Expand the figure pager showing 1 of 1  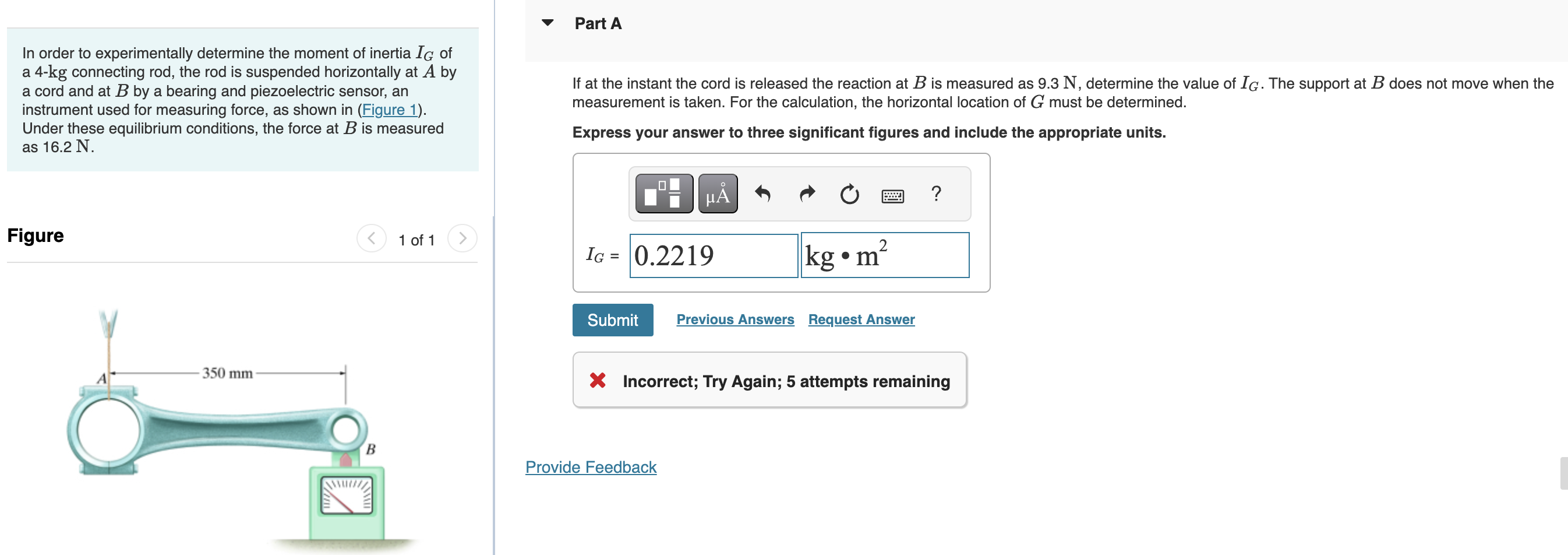tap(416, 240)
